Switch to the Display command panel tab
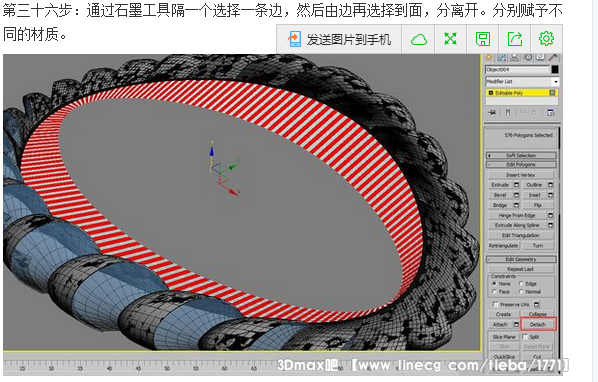The height and width of the screenshot is (382, 598). pos(540,58)
